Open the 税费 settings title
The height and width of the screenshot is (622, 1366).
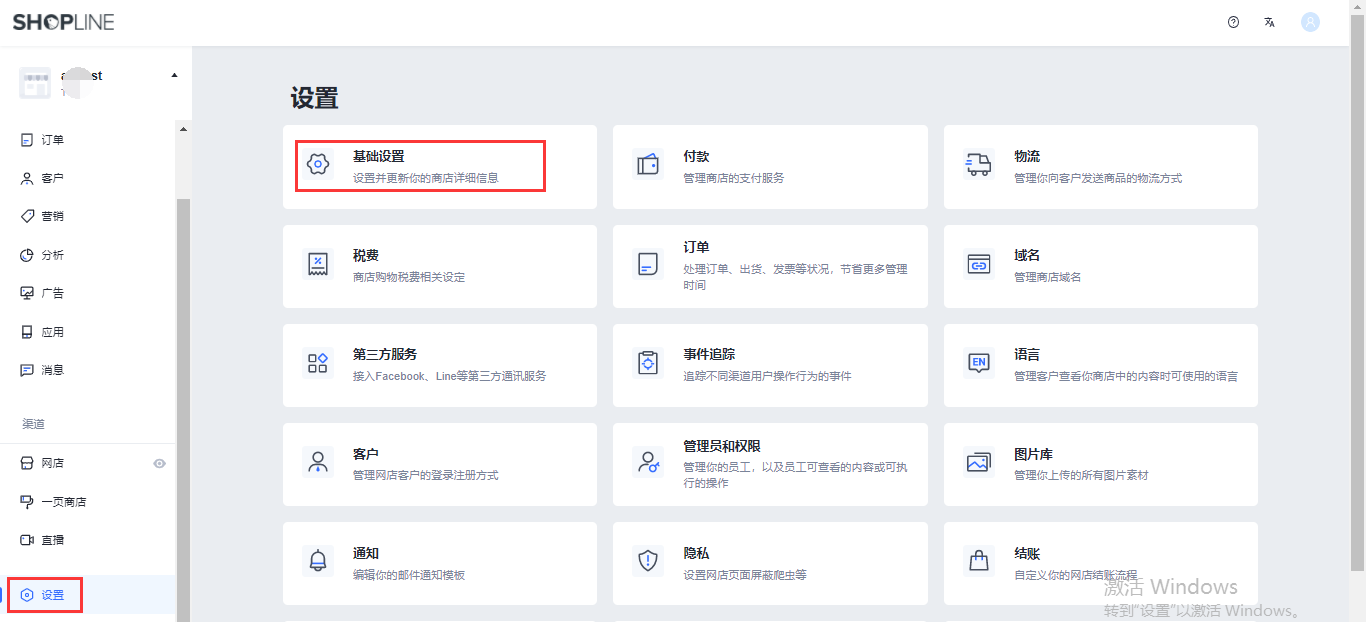click(366, 255)
